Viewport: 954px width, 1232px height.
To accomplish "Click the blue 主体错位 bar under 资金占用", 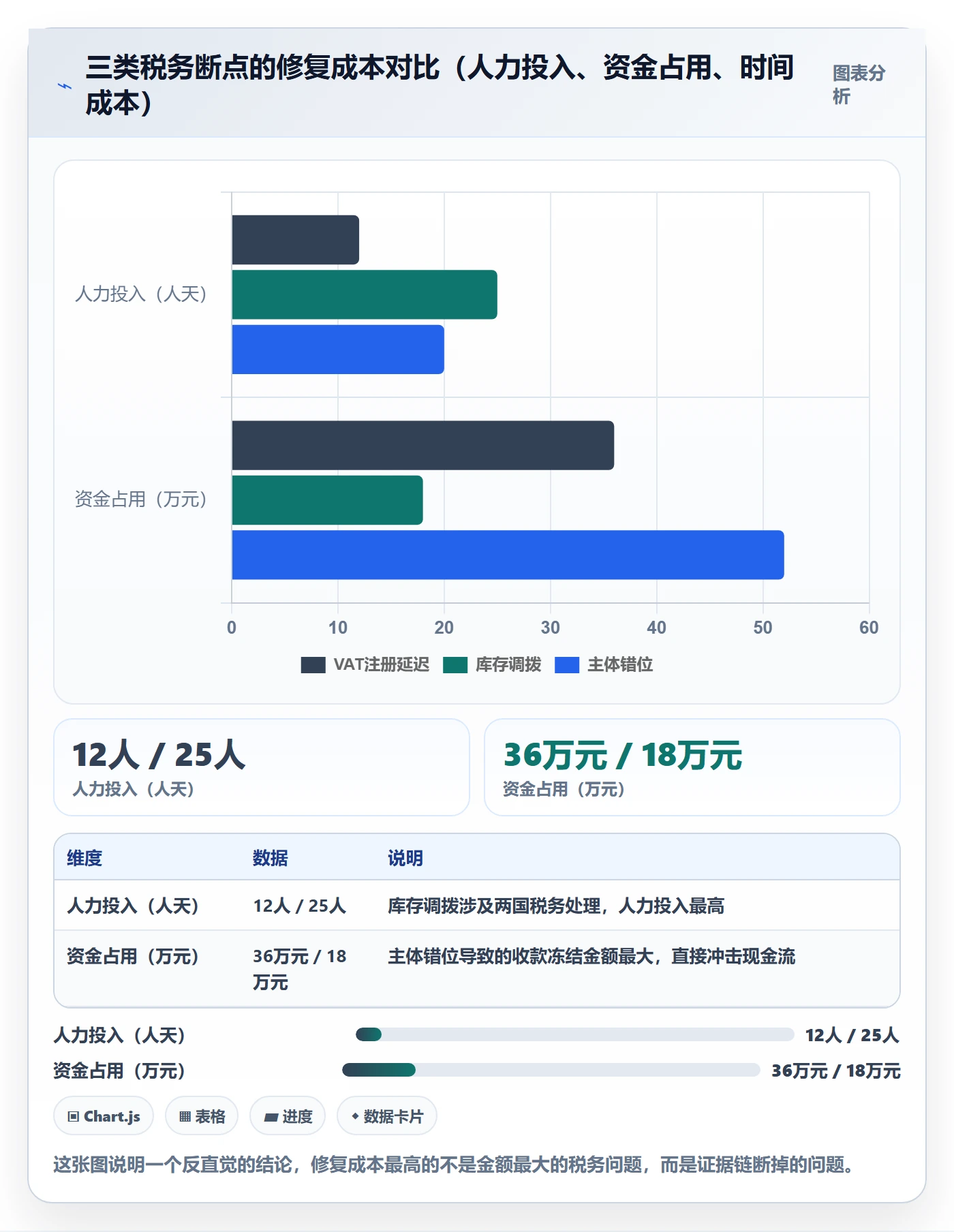I will [508, 555].
